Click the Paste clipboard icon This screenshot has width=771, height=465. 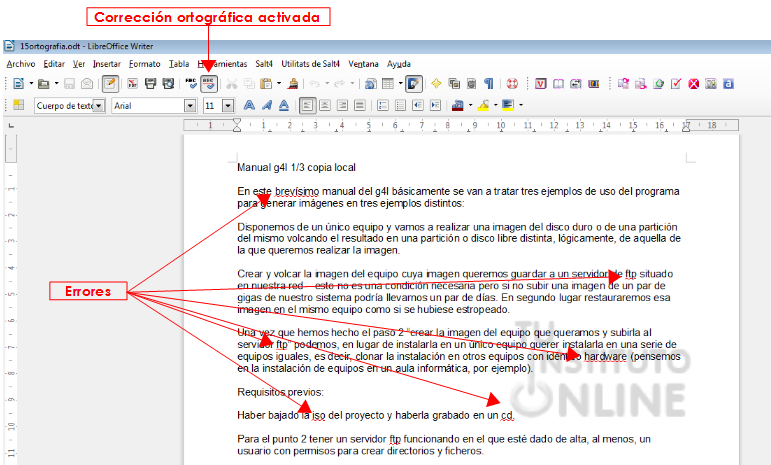coord(265,84)
